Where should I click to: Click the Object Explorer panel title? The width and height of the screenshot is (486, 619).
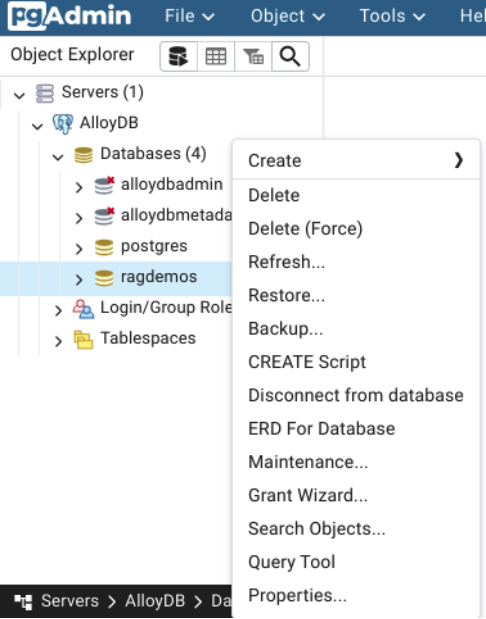(x=72, y=54)
